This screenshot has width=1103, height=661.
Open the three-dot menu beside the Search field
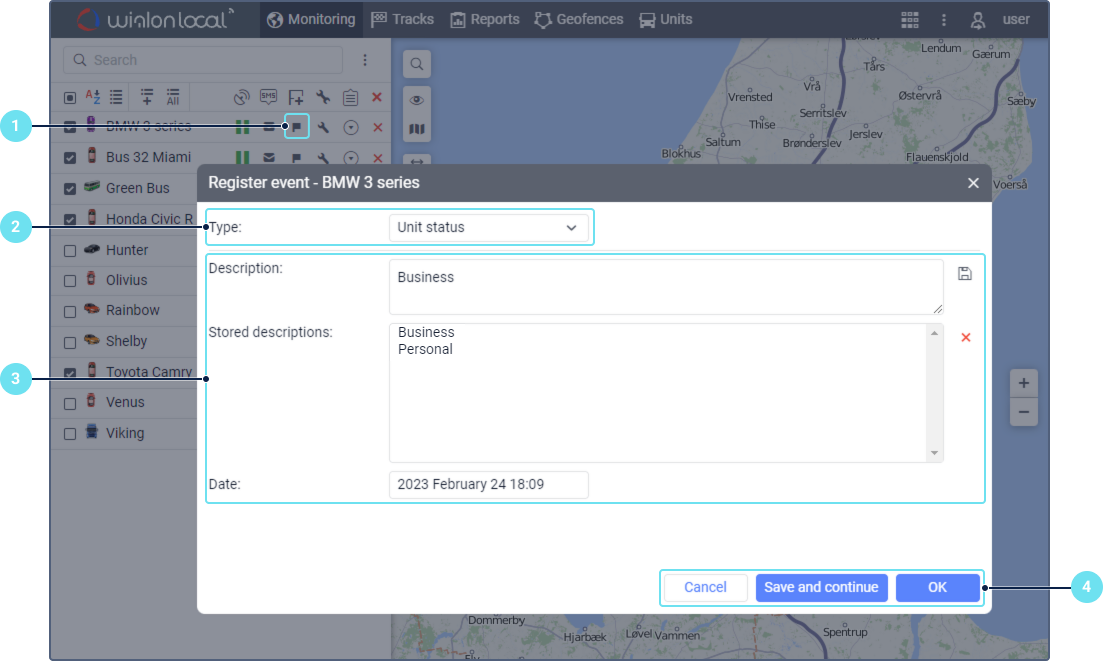(365, 60)
